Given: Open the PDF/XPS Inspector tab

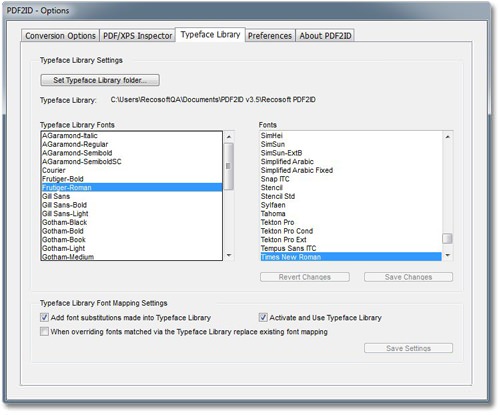Looking at the screenshot, I should point(137,36).
